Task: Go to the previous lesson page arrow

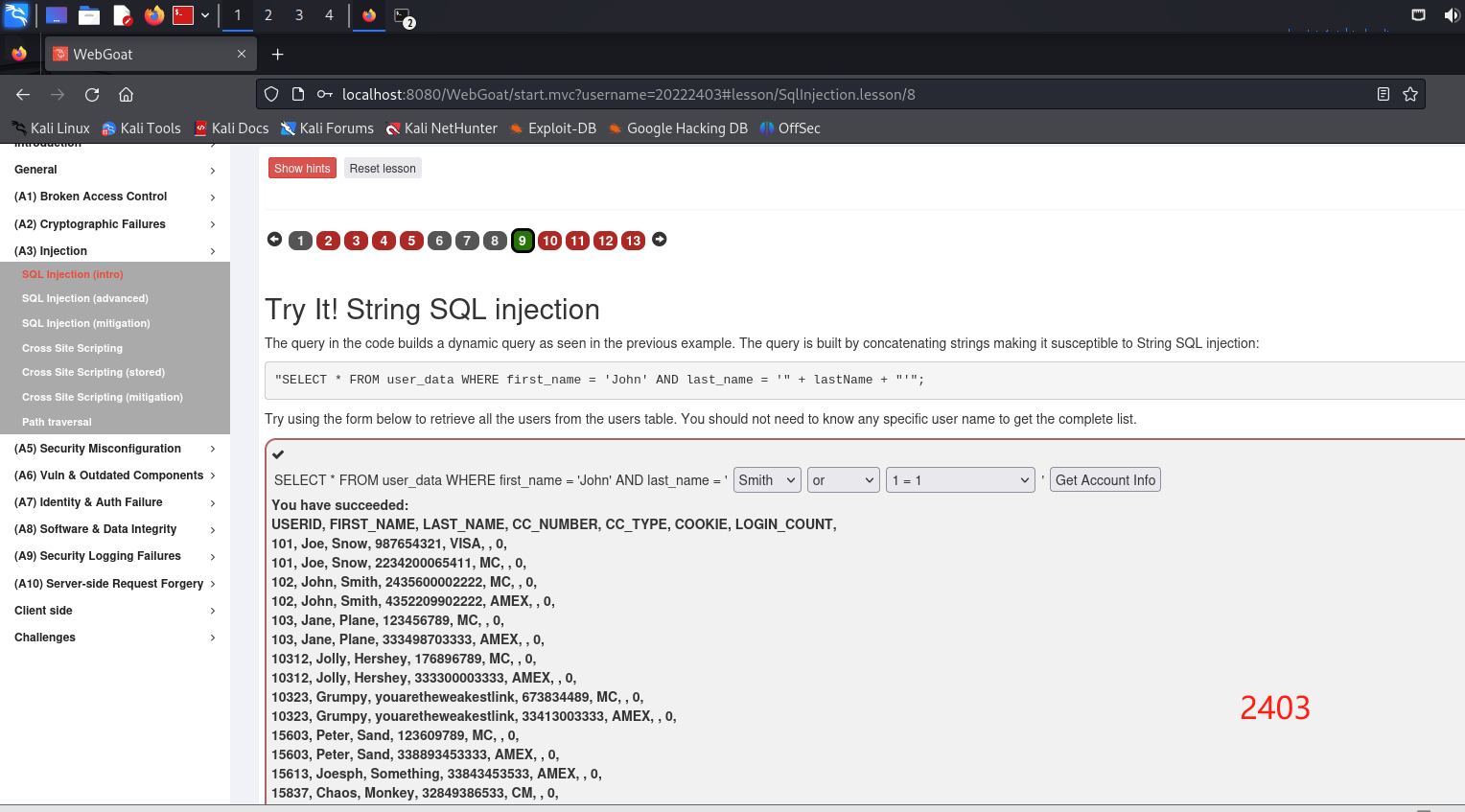Action: (x=274, y=240)
